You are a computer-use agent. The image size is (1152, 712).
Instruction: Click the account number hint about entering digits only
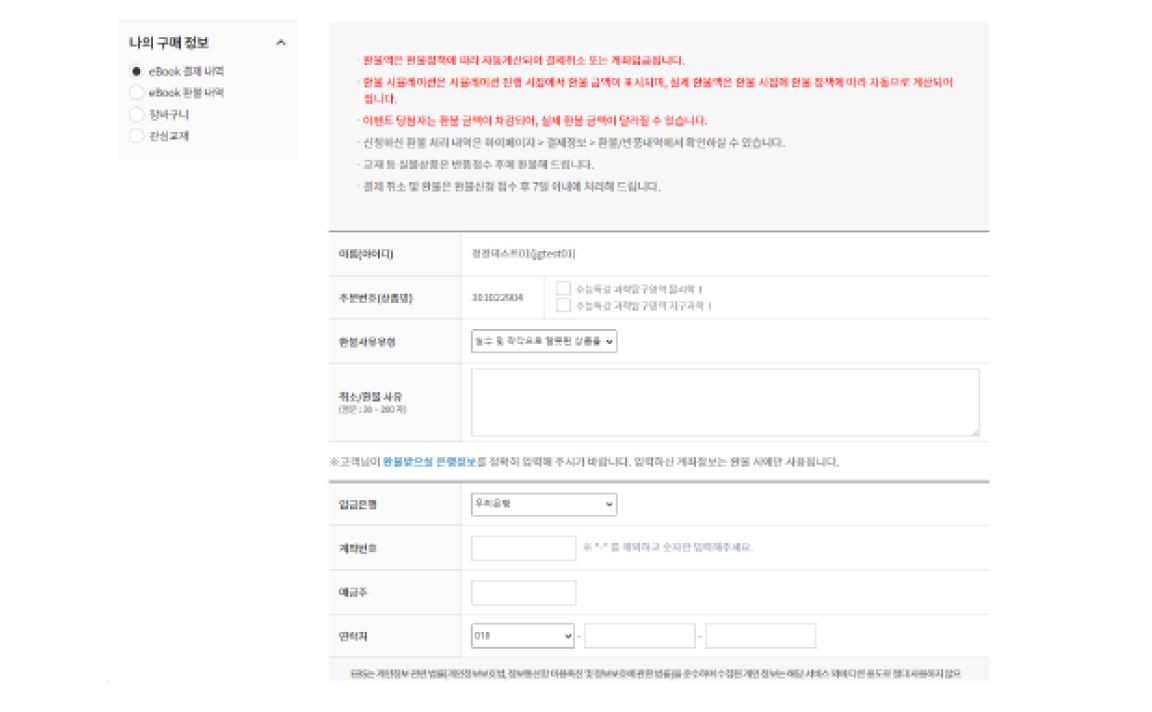668,547
